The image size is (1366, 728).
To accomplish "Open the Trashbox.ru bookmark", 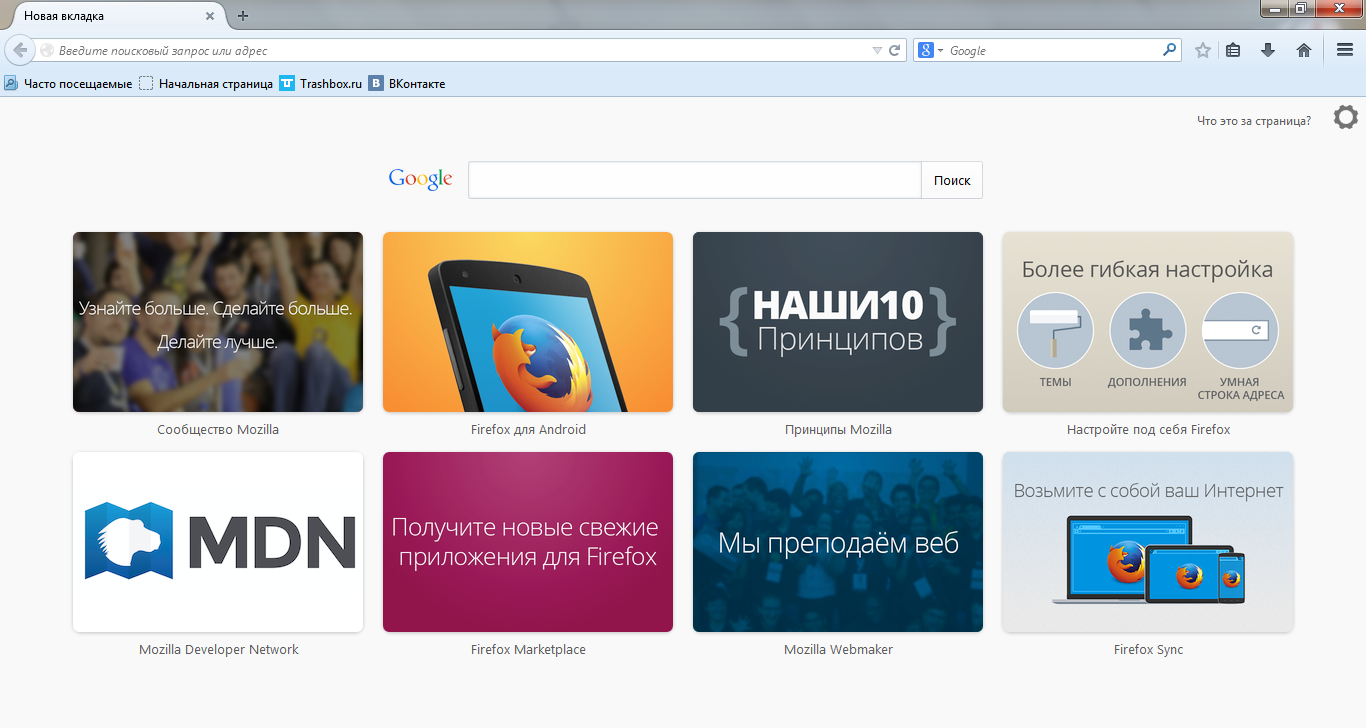I will point(321,84).
